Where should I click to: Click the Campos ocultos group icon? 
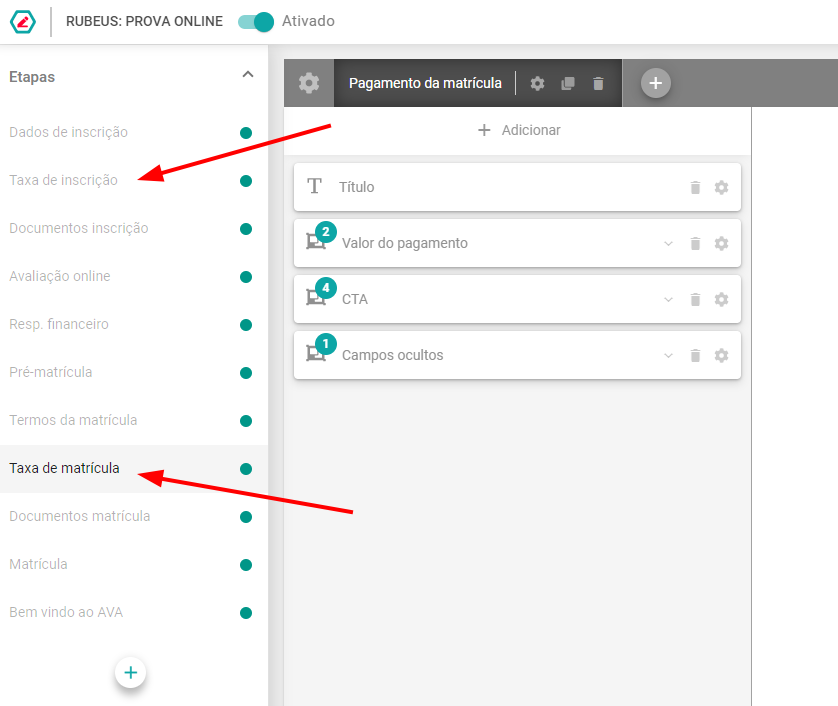(x=316, y=353)
